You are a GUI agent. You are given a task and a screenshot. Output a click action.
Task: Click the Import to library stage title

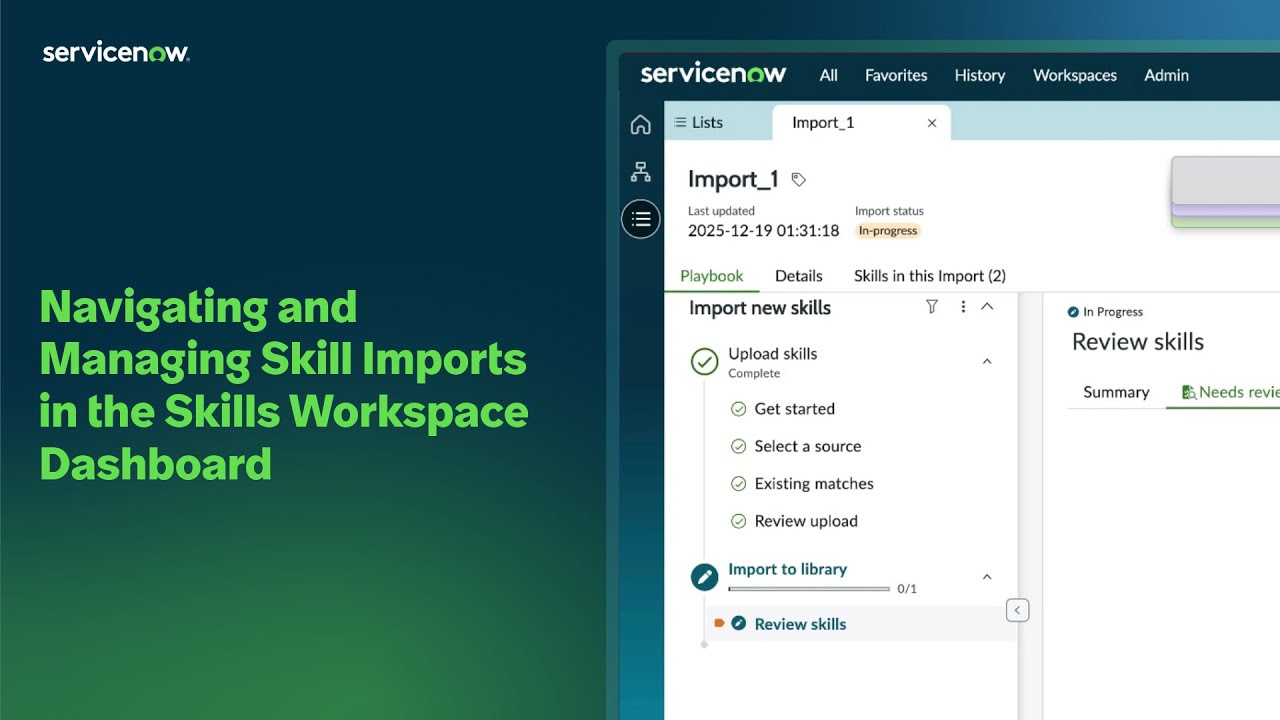pos(788,569)
